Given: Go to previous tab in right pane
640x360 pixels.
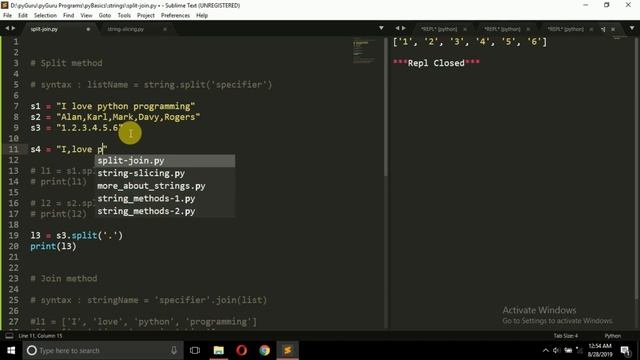Looking at the screenshot, I should [x=398, y=28].
